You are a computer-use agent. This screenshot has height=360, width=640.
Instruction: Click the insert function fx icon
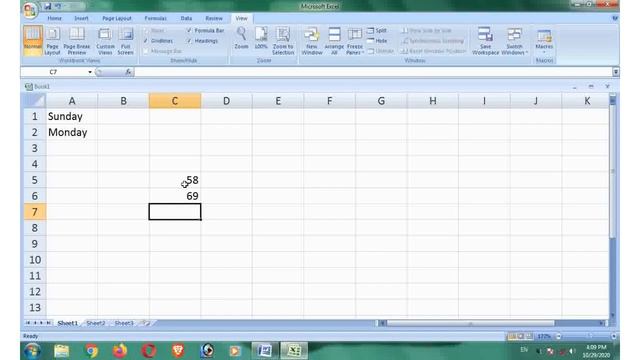(x=128, y=72)
